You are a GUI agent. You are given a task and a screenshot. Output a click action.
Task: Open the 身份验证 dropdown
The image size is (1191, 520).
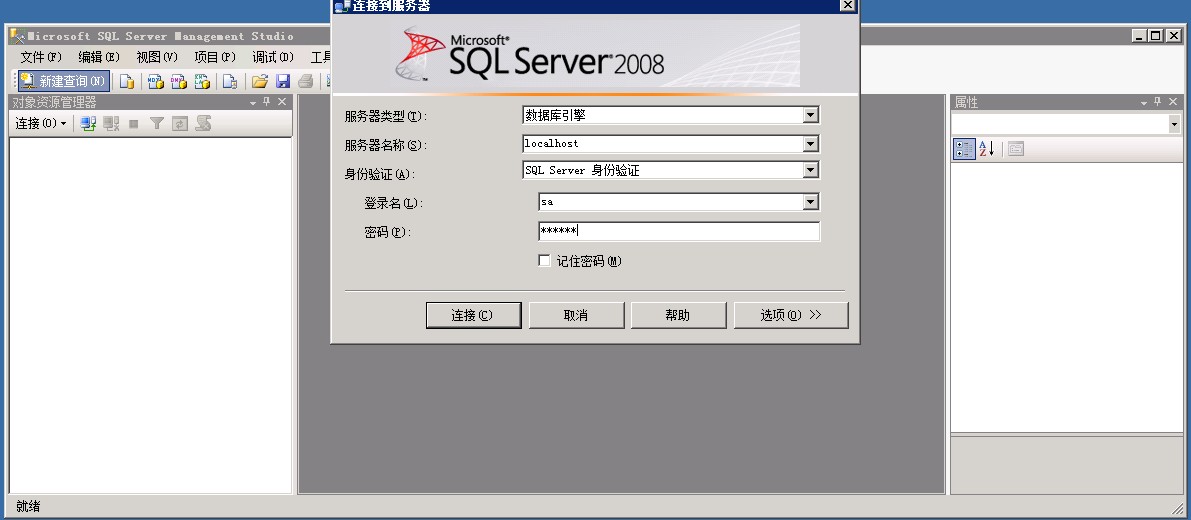(811, 171)
